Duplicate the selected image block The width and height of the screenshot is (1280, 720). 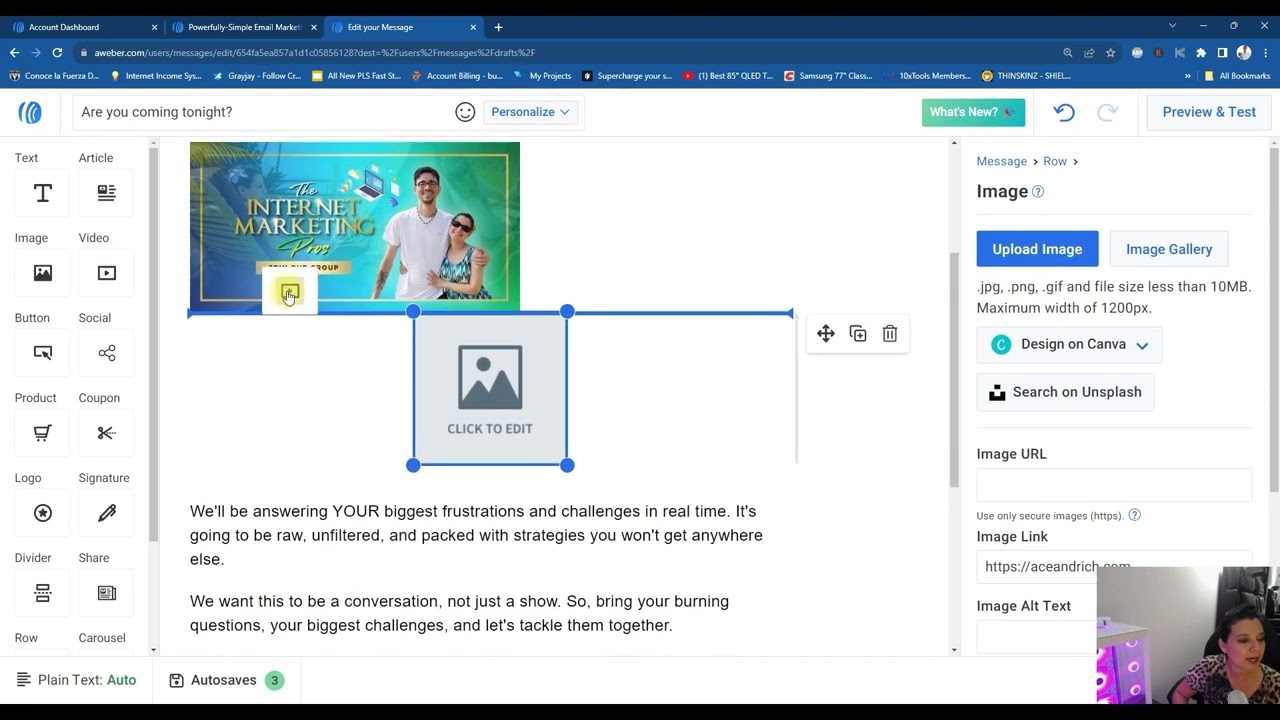point(858,334)
